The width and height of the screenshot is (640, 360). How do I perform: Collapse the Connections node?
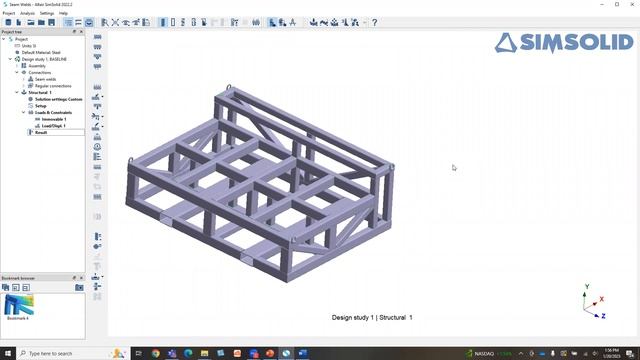17,72
